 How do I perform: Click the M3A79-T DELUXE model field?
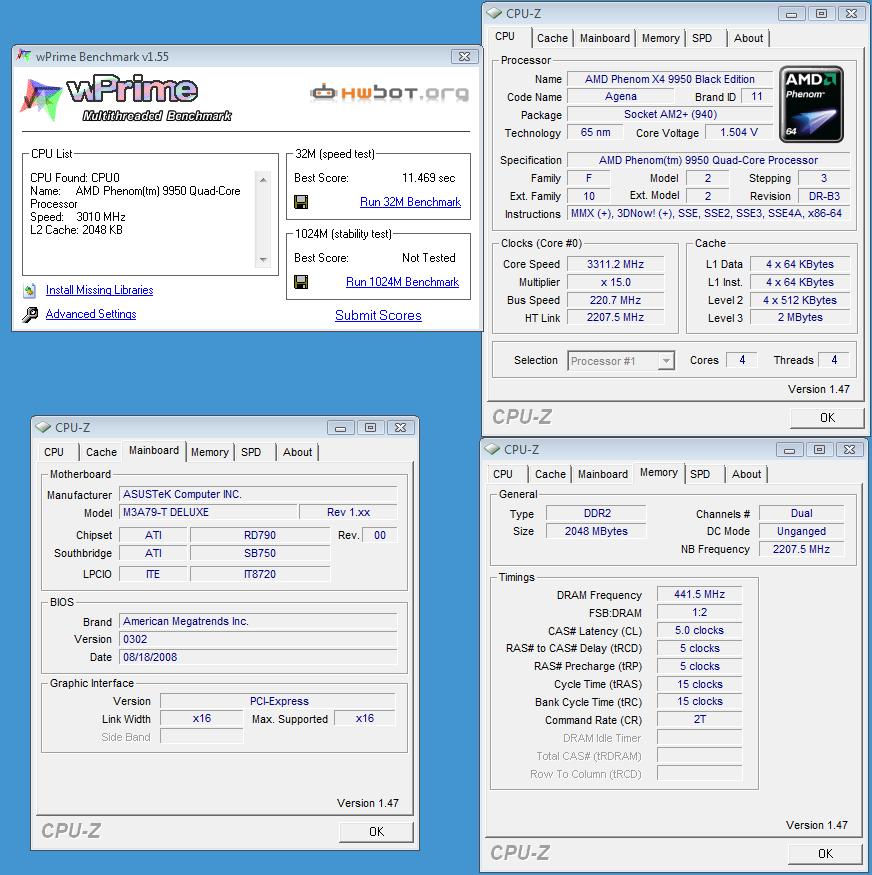[x=208, y=512]
